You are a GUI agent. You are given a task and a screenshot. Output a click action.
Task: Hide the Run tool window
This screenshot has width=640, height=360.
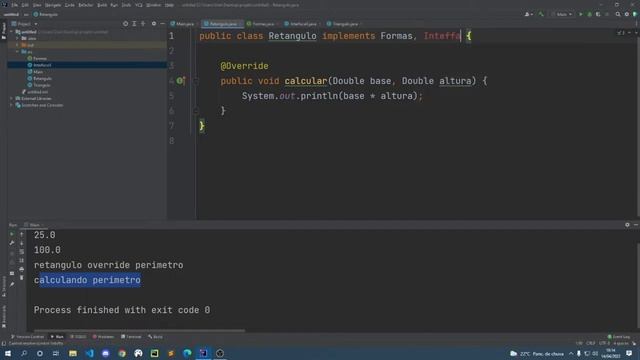[636, 225]
